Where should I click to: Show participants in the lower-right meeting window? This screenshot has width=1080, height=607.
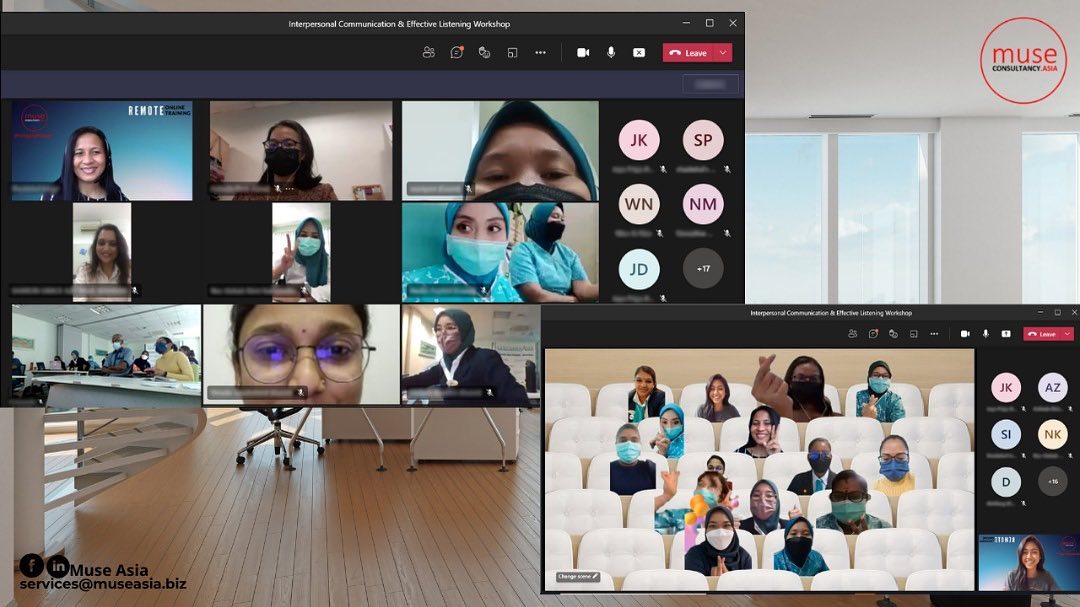(x=853, y=333)
